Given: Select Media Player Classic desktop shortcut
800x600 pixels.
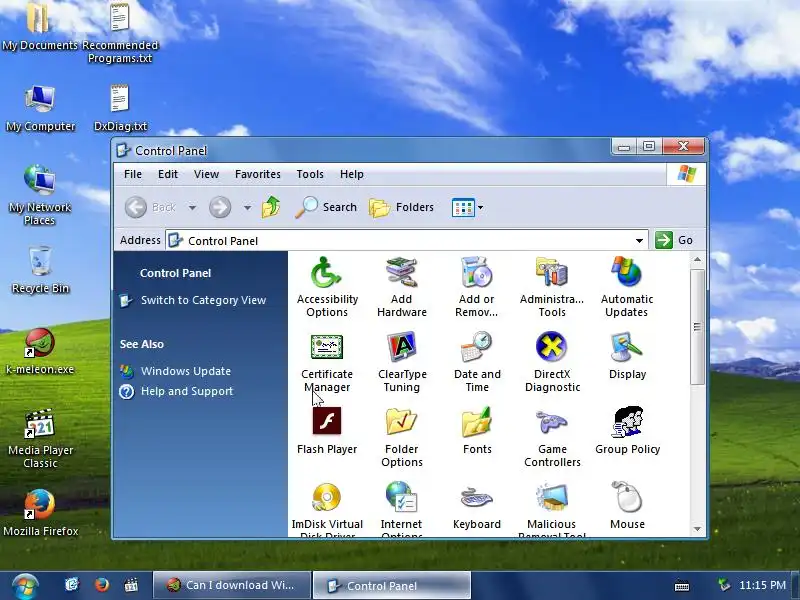Looking at the screenshot, I should point(40,439).
